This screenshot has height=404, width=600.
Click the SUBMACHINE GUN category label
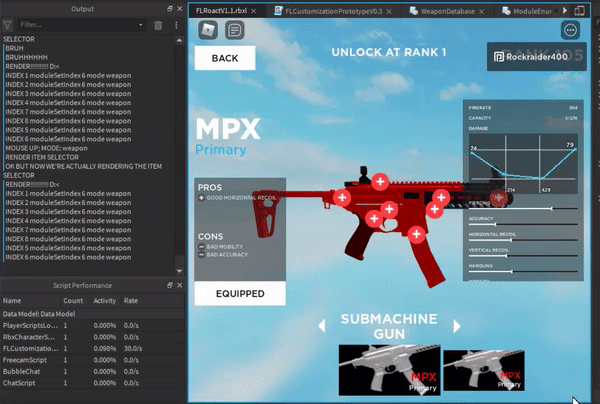coord(389,326)
